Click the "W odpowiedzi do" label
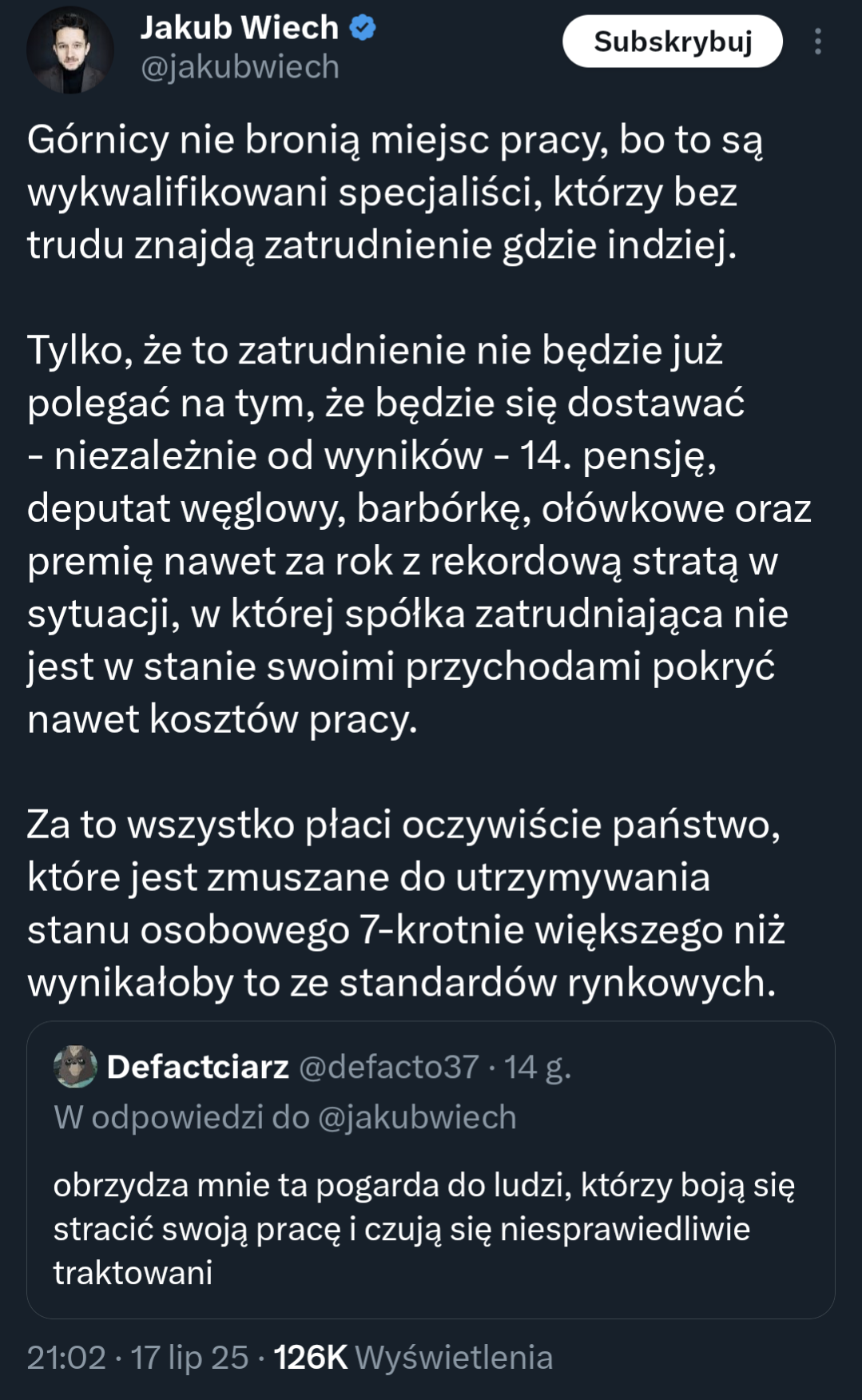 [181, 1117]
